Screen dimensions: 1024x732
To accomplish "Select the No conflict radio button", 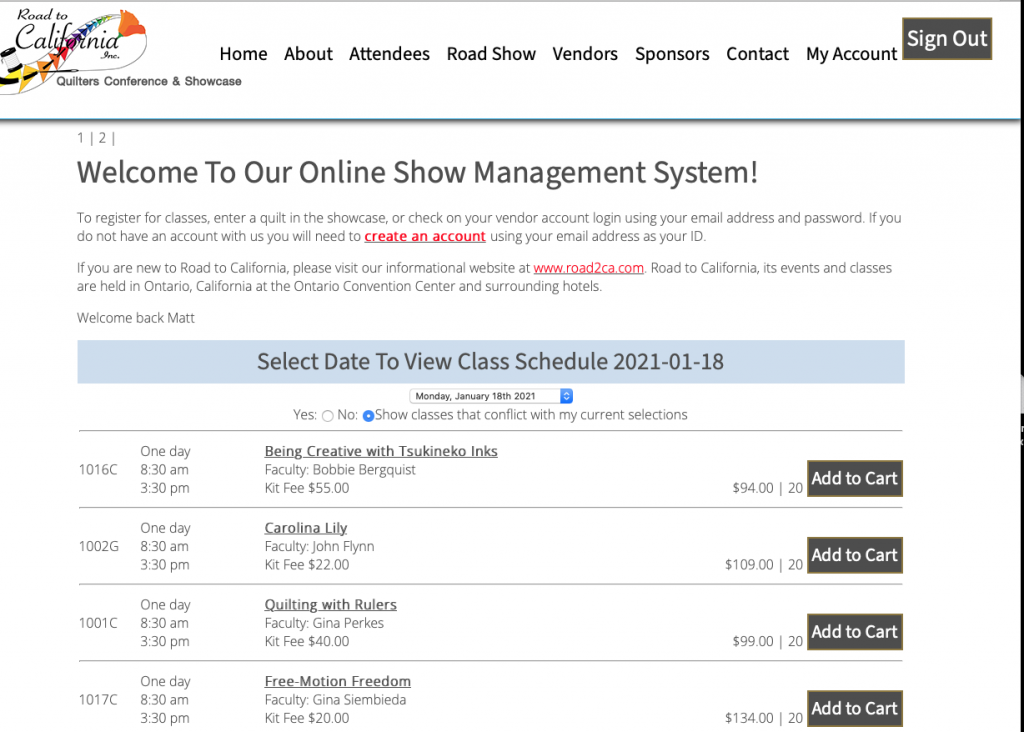I will [x=368, y=416].
